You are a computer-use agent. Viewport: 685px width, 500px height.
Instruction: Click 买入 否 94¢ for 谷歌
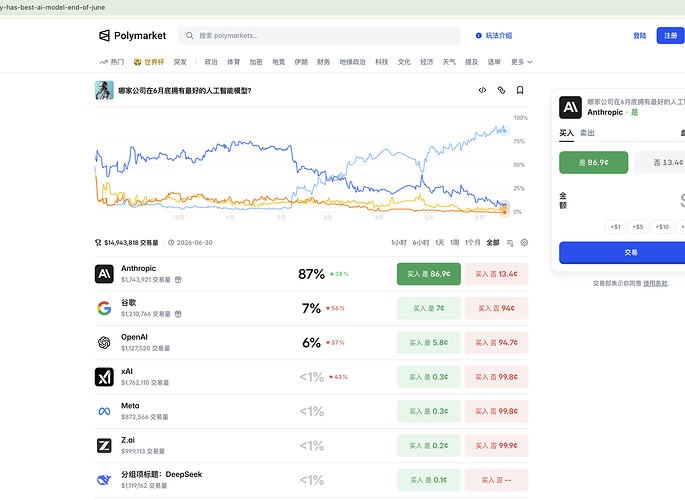click(496, 308)
